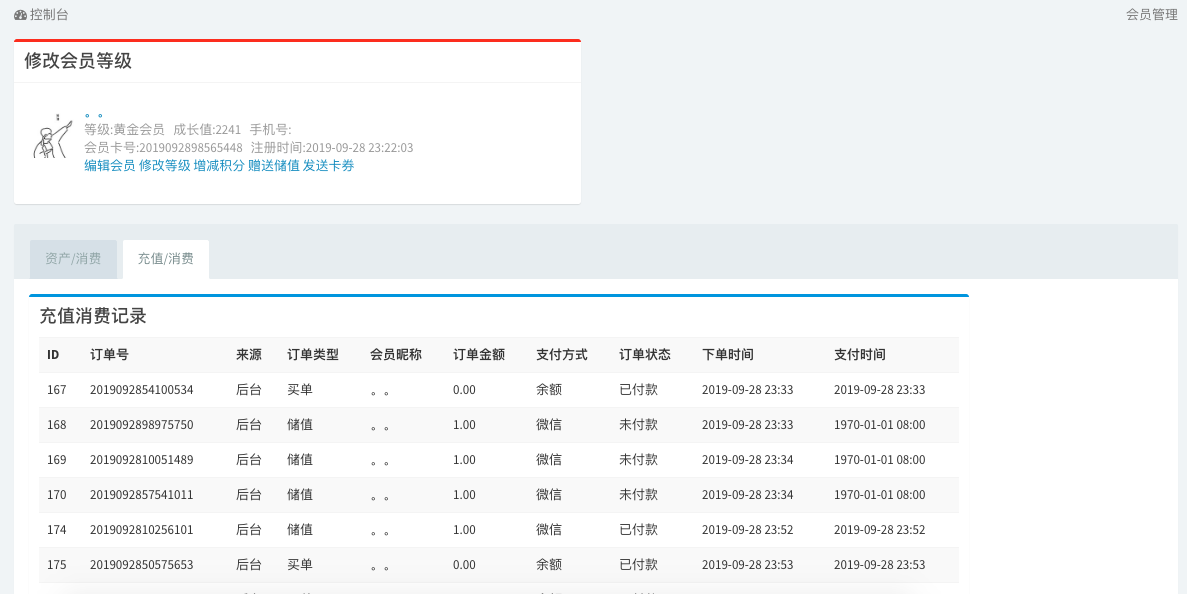The width and height of the screenshot is (1187, 594).
Task: Click amount 0.00 in row 167
Action: 464,390
